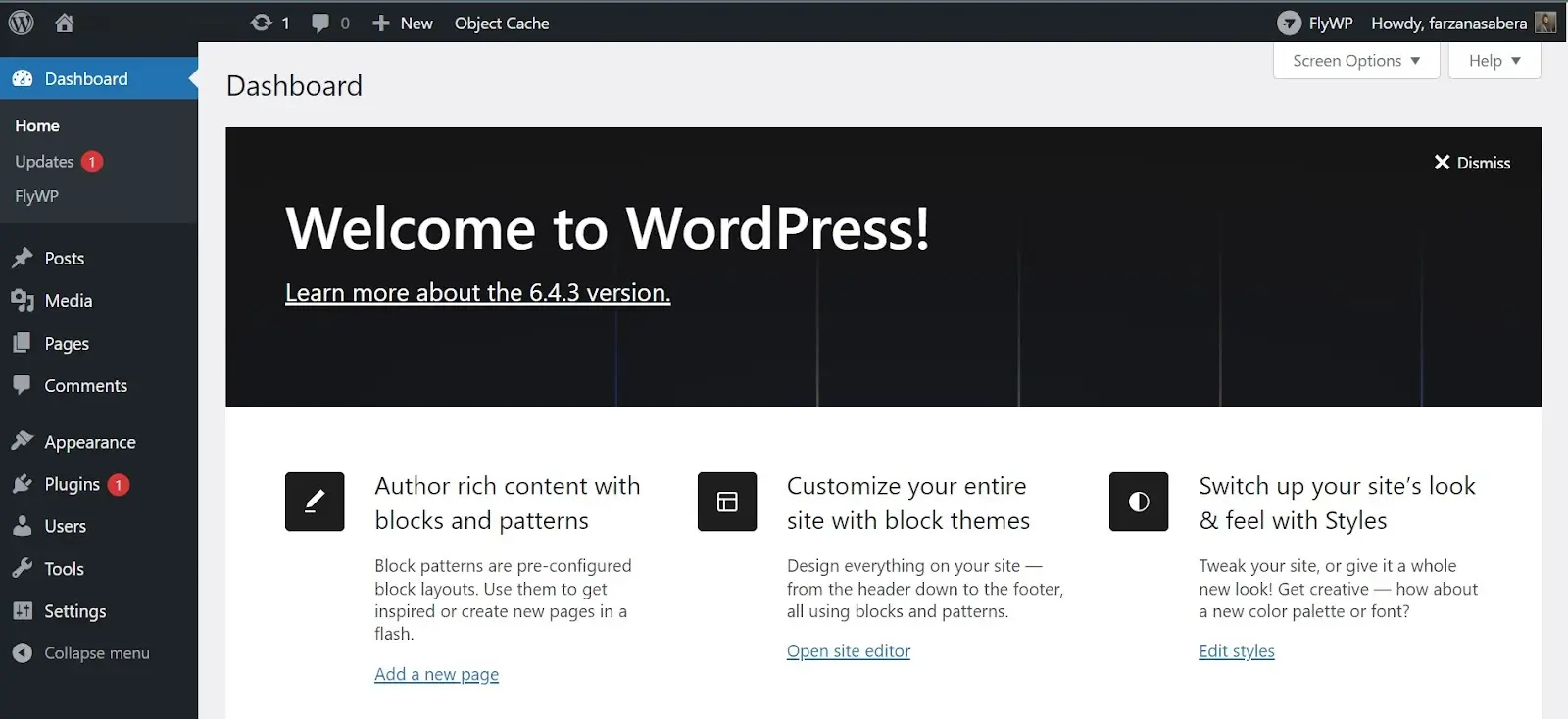Click the Media library icon
1568x719 pixels.
pos(23,300)
